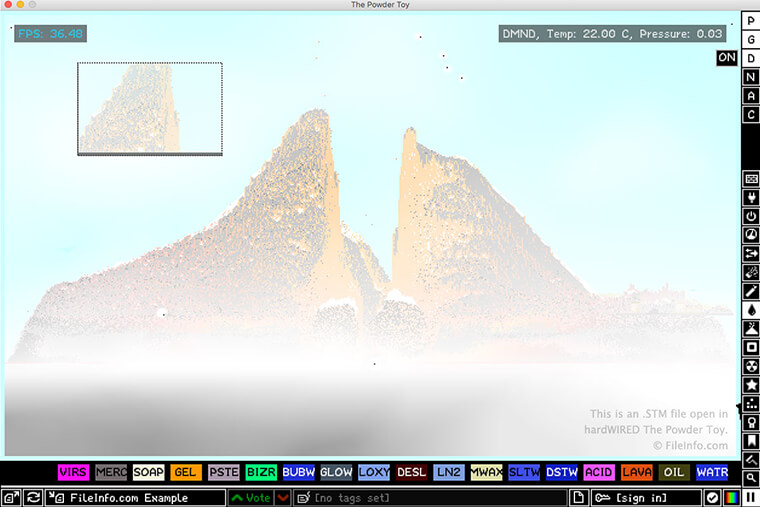This screenshot has width=760, height=507.
Task: Open the Special star category
Action: click(750, 384)
